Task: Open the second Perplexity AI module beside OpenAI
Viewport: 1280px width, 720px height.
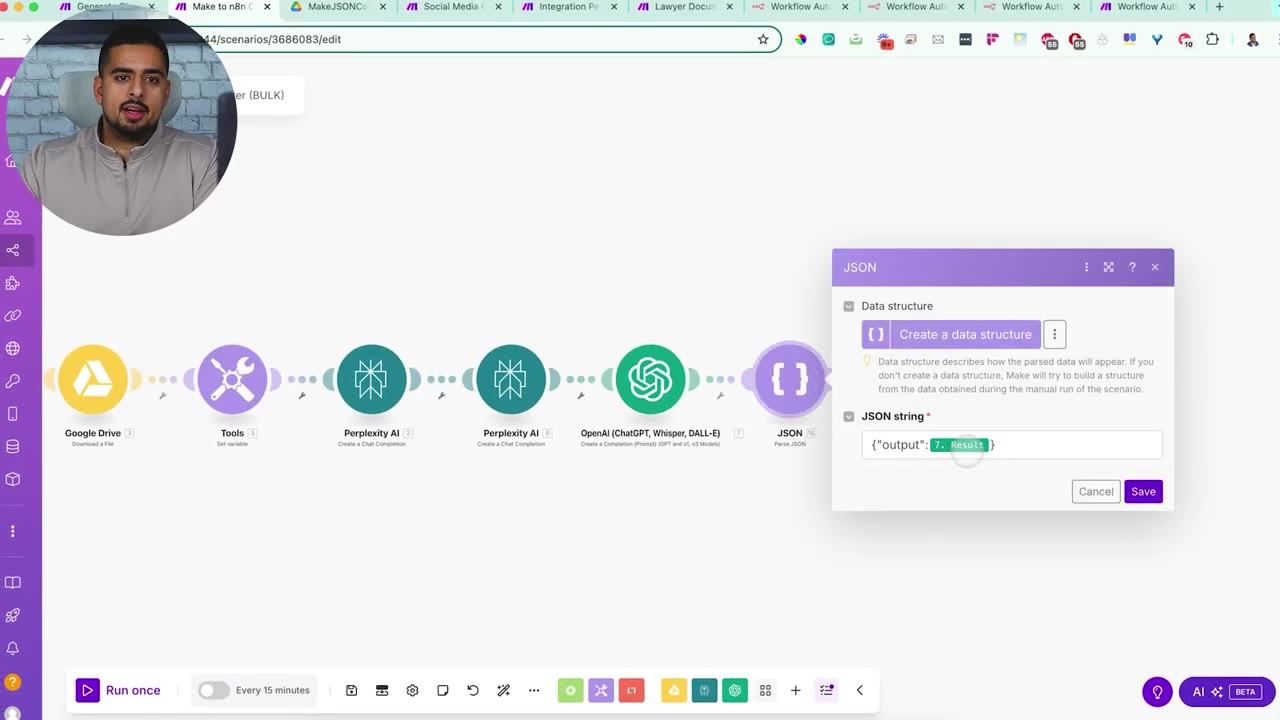Action: [x=511, y=379]
